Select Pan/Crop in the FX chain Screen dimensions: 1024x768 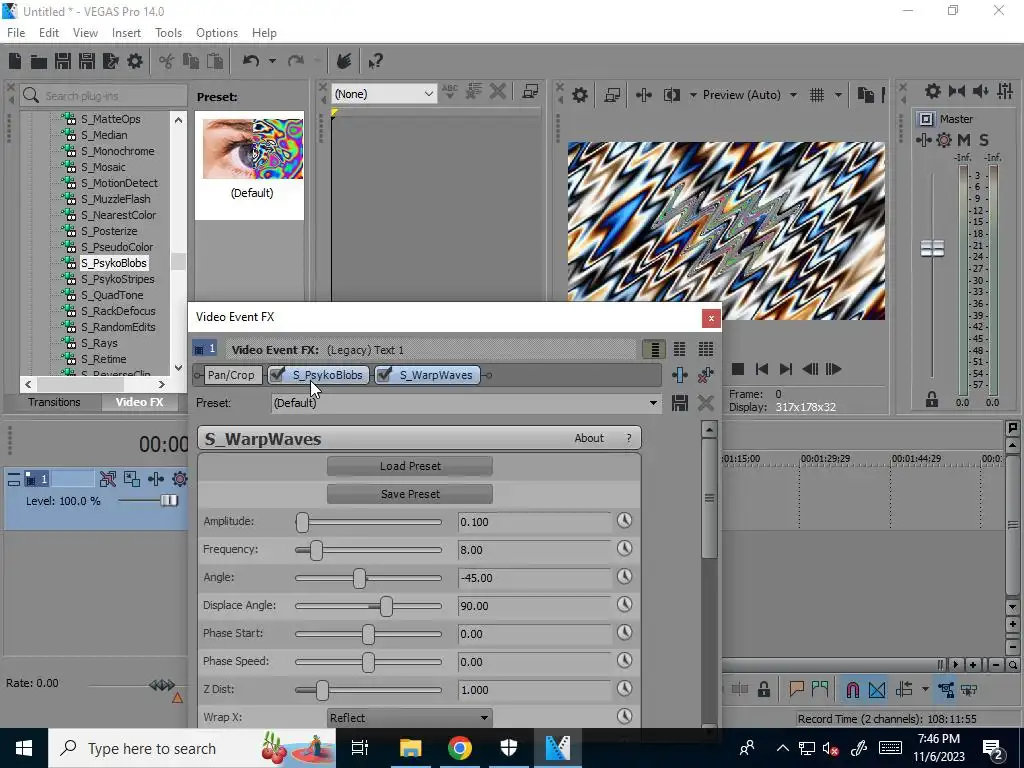[231, 375]
